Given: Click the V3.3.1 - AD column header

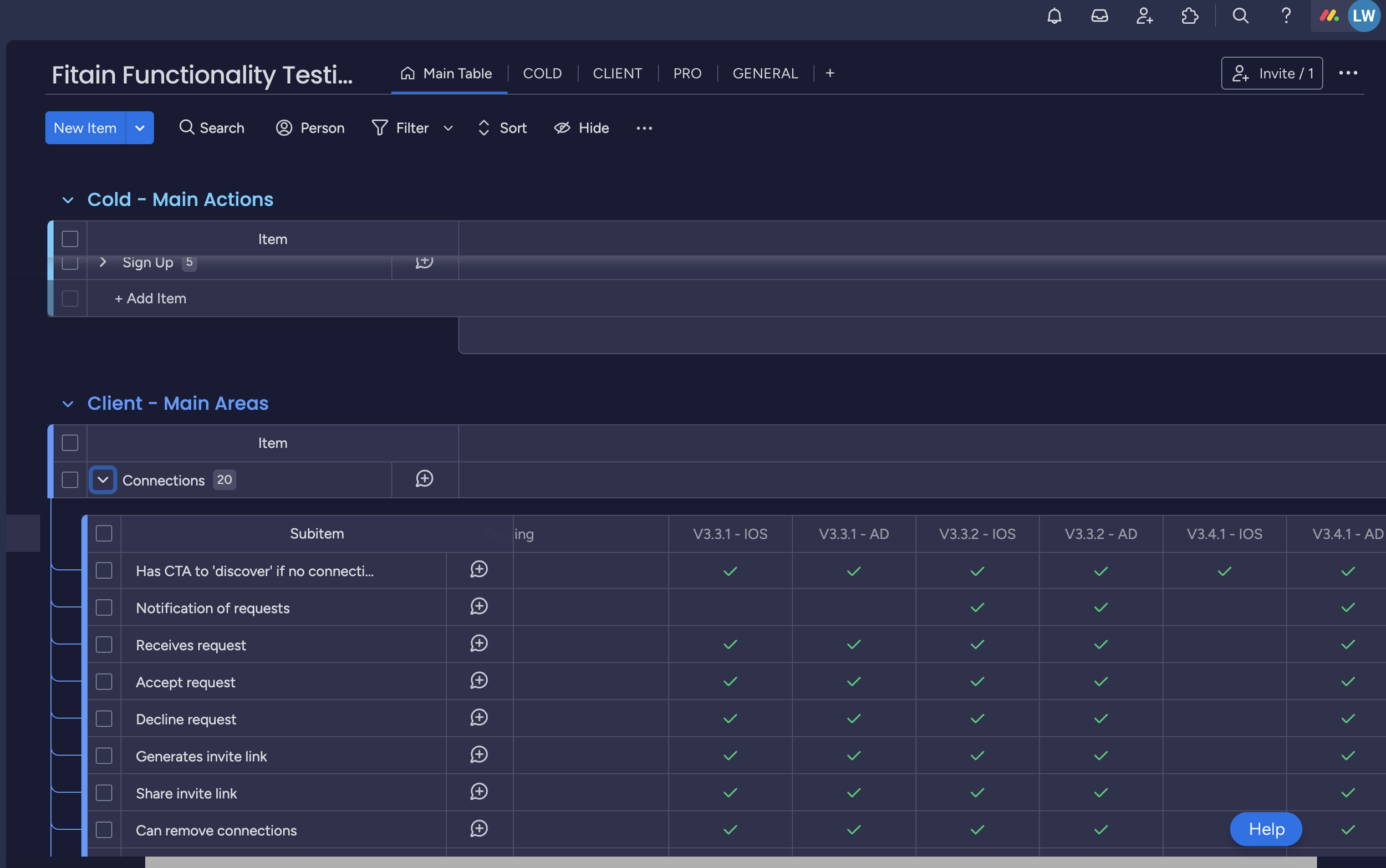Looking at the screenshot, I should [x=853, y=534].
